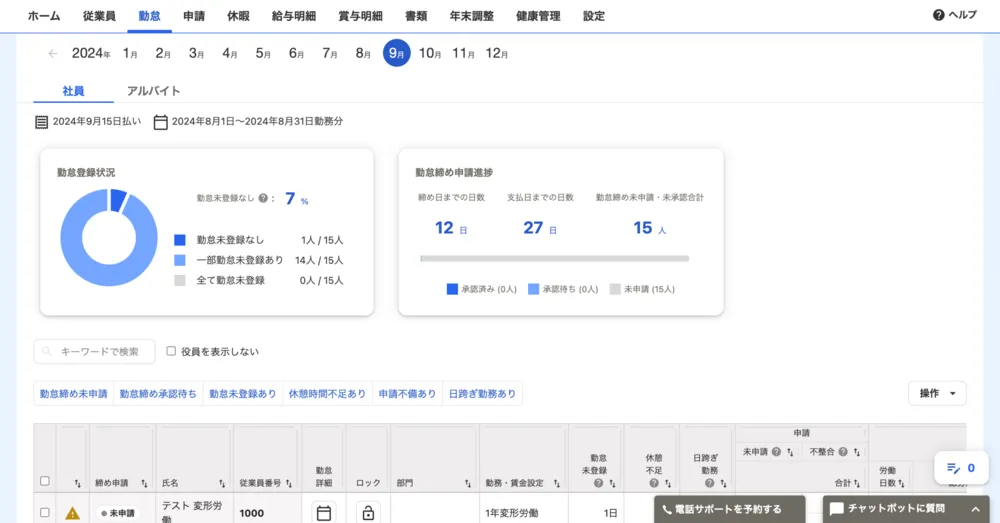
Task: Click the 一部勤怠未登録あり light blue legend swatch
Action: pyautogui.click(x=180, y=260)
